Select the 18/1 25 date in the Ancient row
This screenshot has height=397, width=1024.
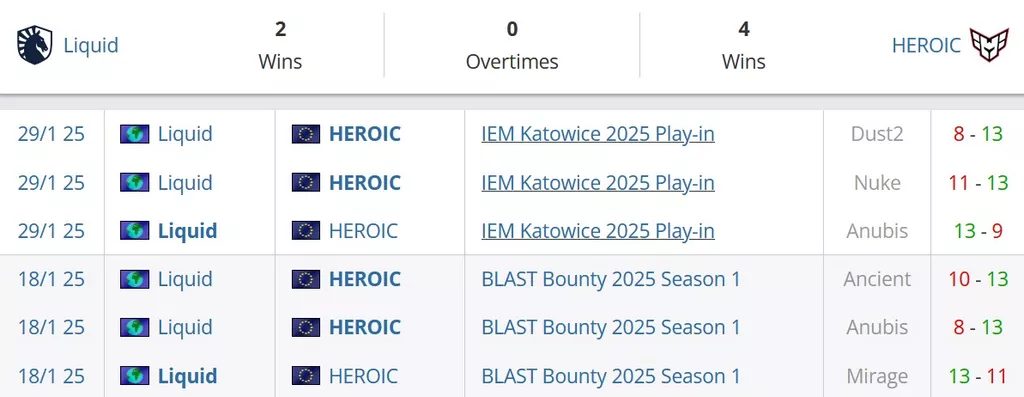(51, 279)
